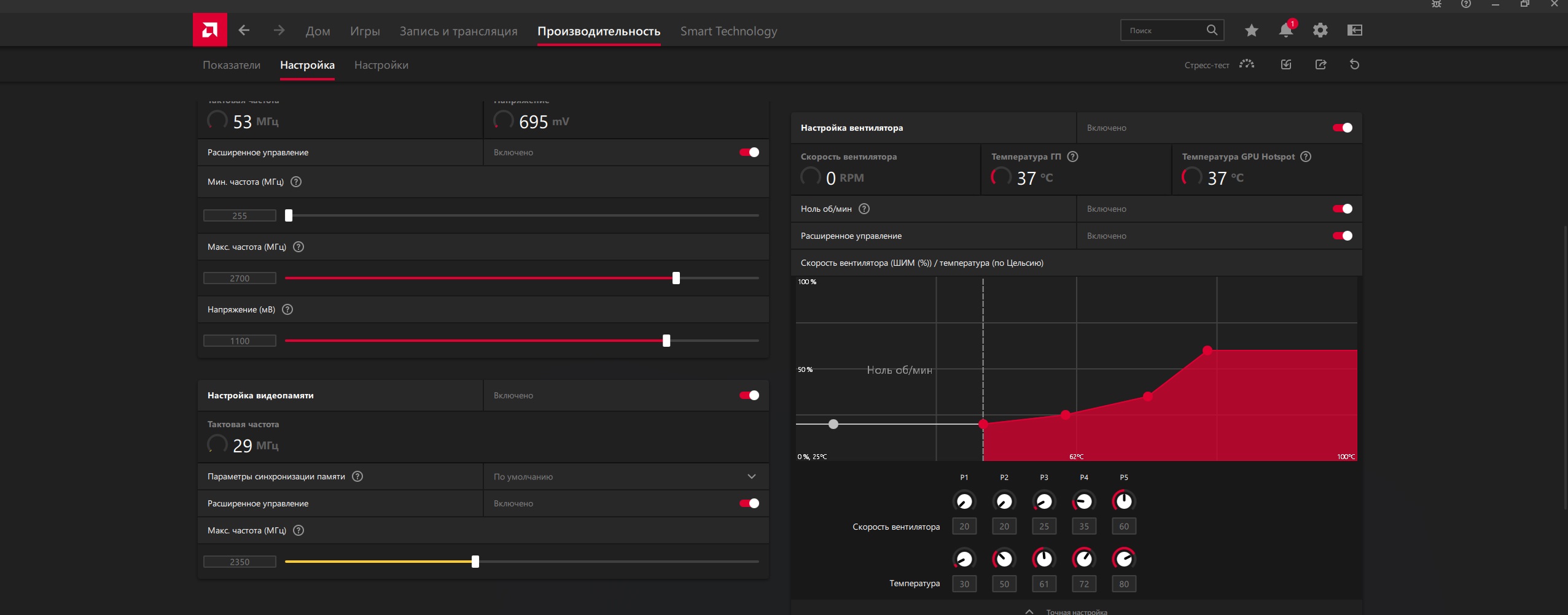Click the Напряжение slider handle
The image size is (1568, 615).
666,341
